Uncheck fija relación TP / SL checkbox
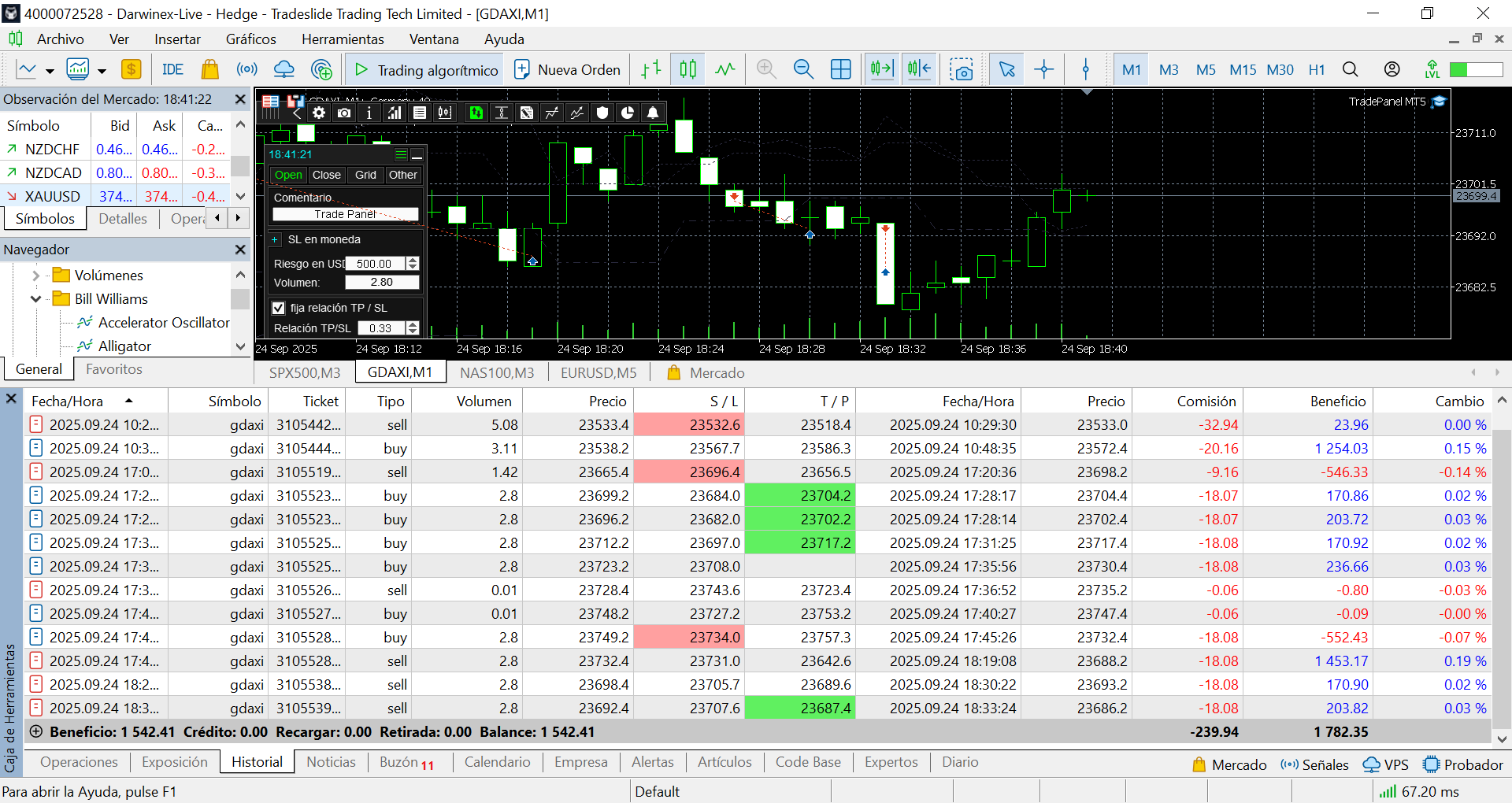 pyautogui.click(x=279, y=308)
